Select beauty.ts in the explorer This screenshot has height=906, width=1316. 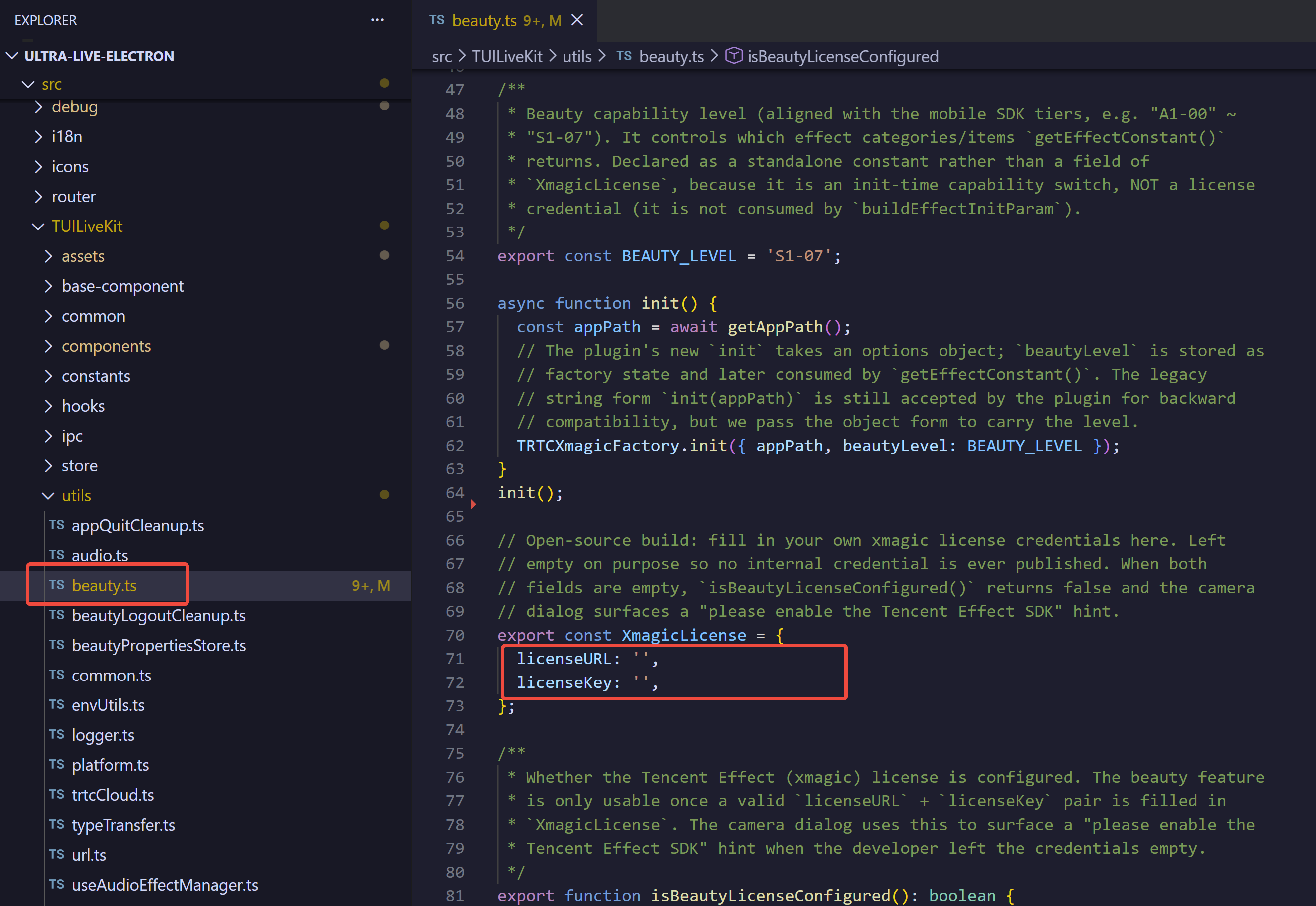(205, 585)
